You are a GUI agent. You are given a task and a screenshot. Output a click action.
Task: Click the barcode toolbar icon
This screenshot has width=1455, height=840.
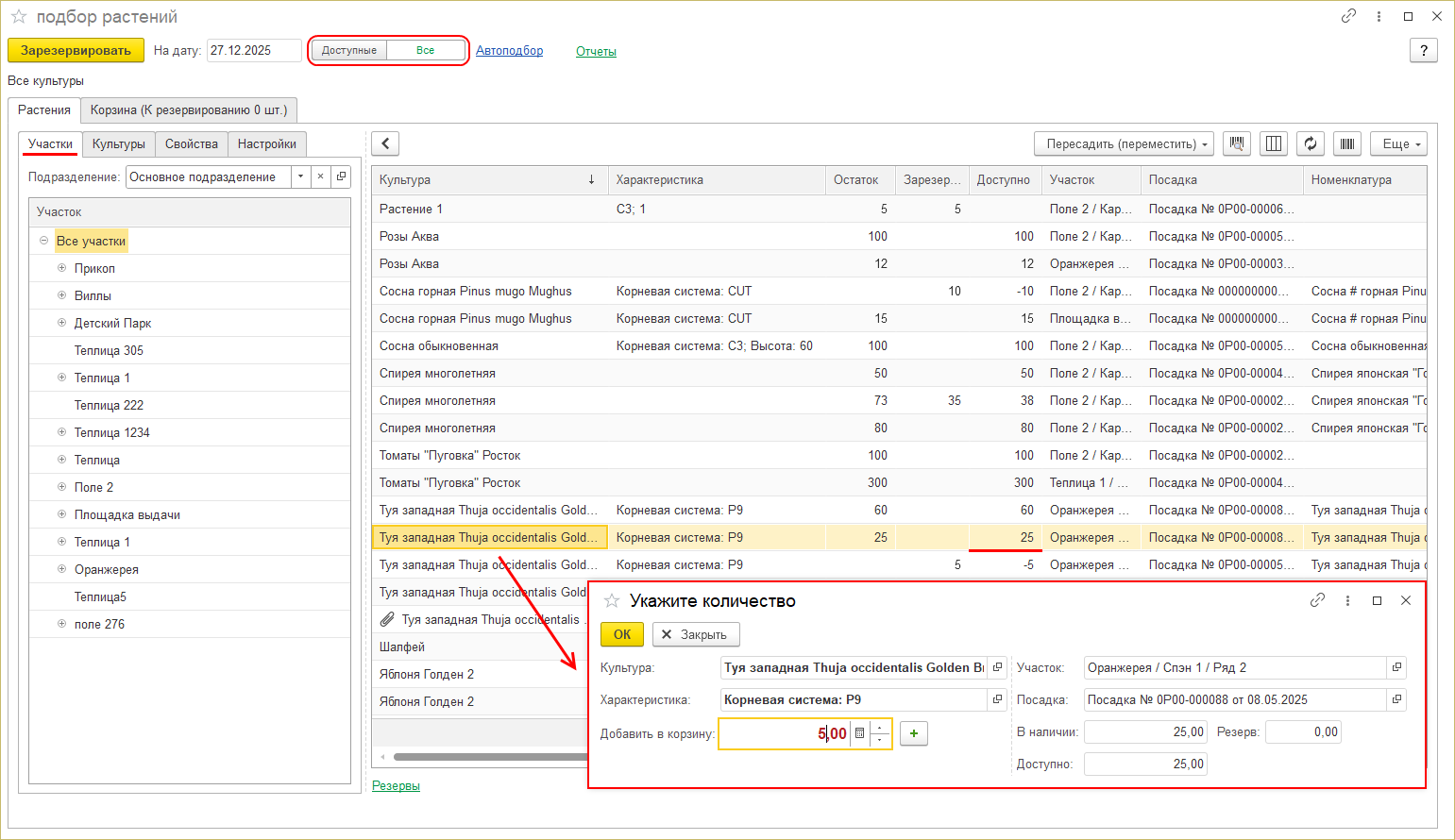click(1347, 144)
